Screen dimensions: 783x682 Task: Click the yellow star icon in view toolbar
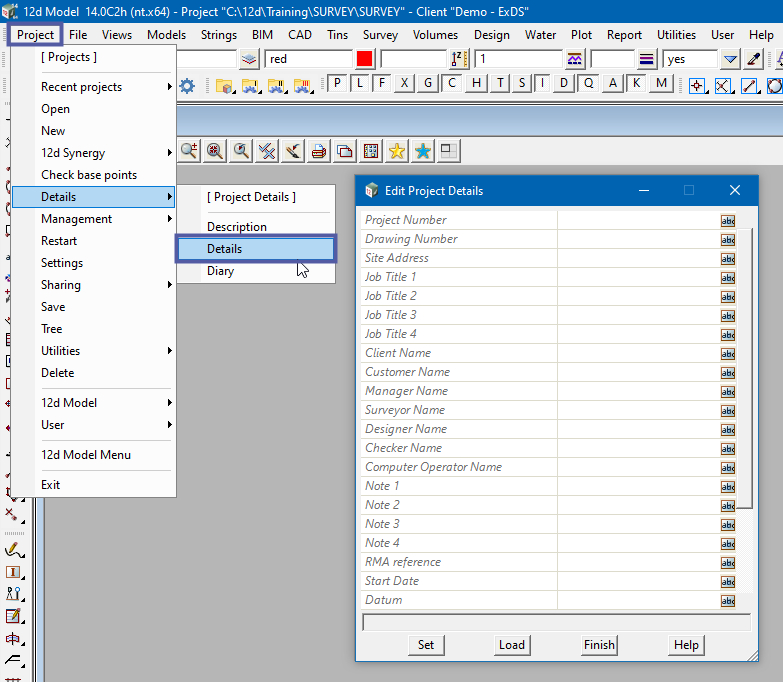(x=397, y=151)
